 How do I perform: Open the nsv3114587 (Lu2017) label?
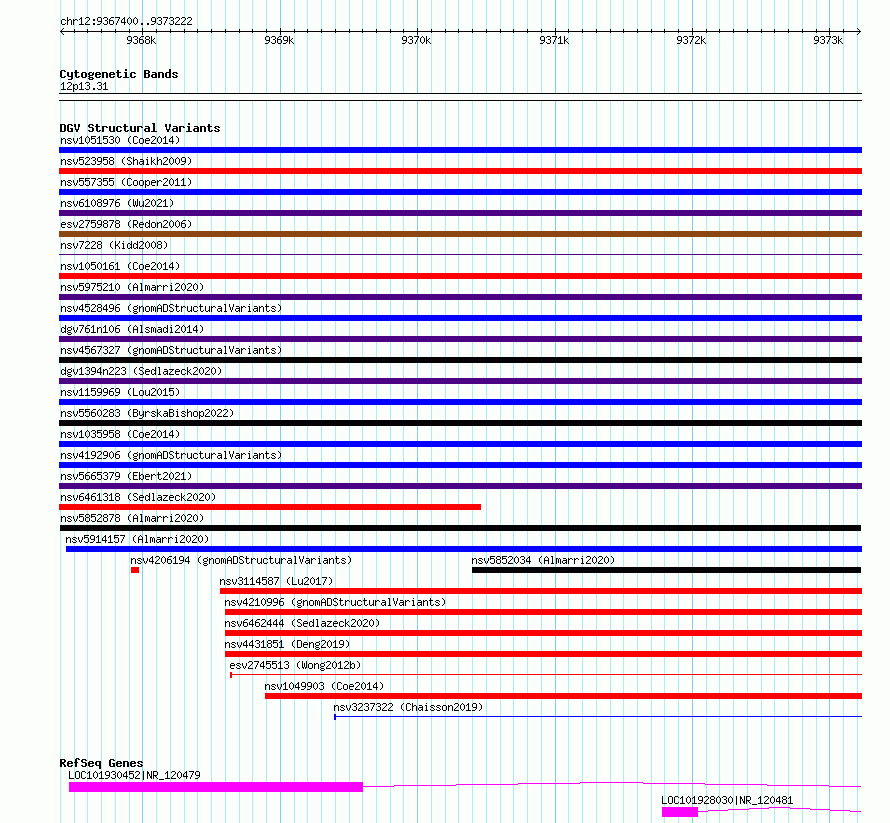(x=276, y=581)
